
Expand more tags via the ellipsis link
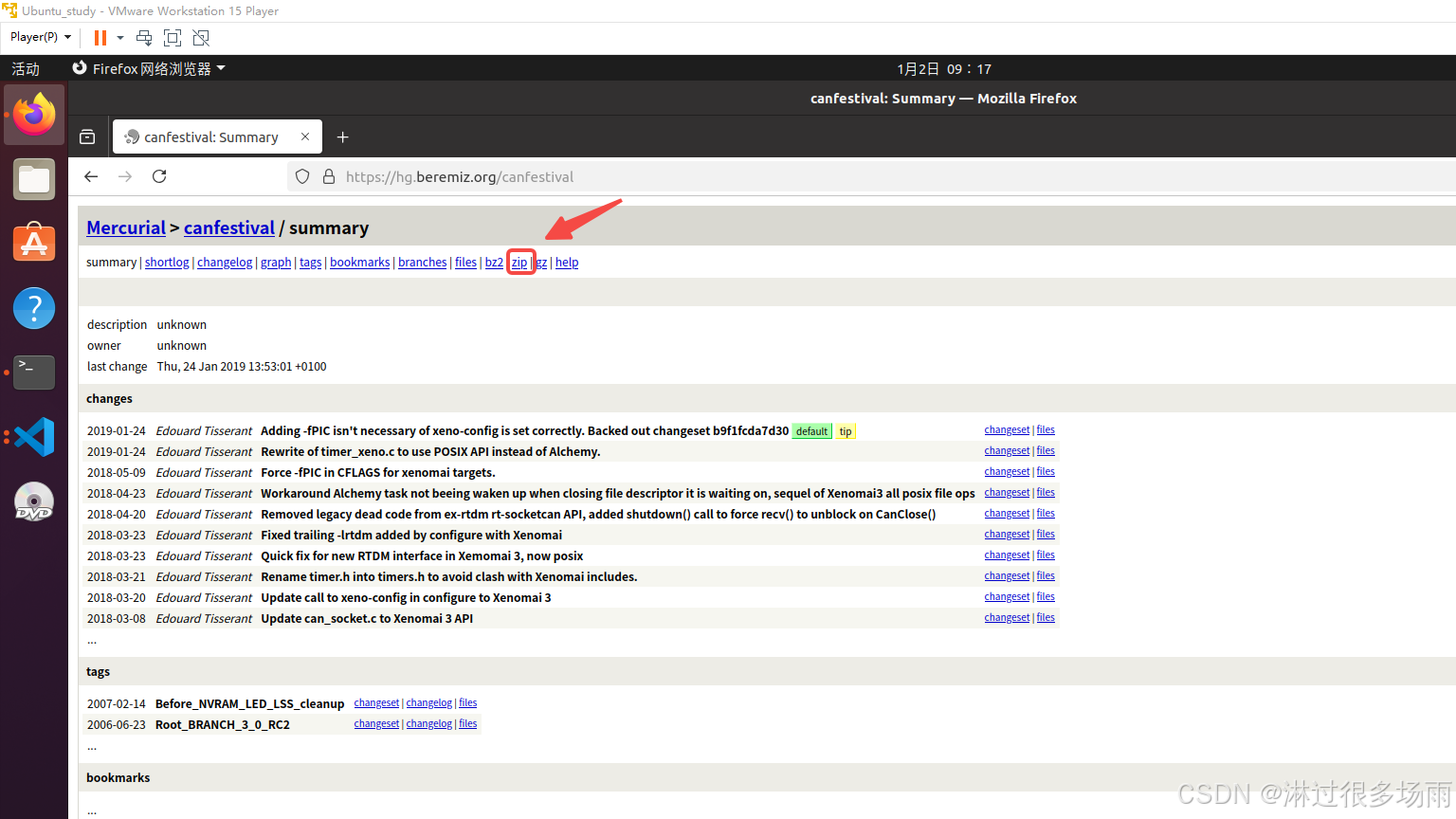(92, 748)
